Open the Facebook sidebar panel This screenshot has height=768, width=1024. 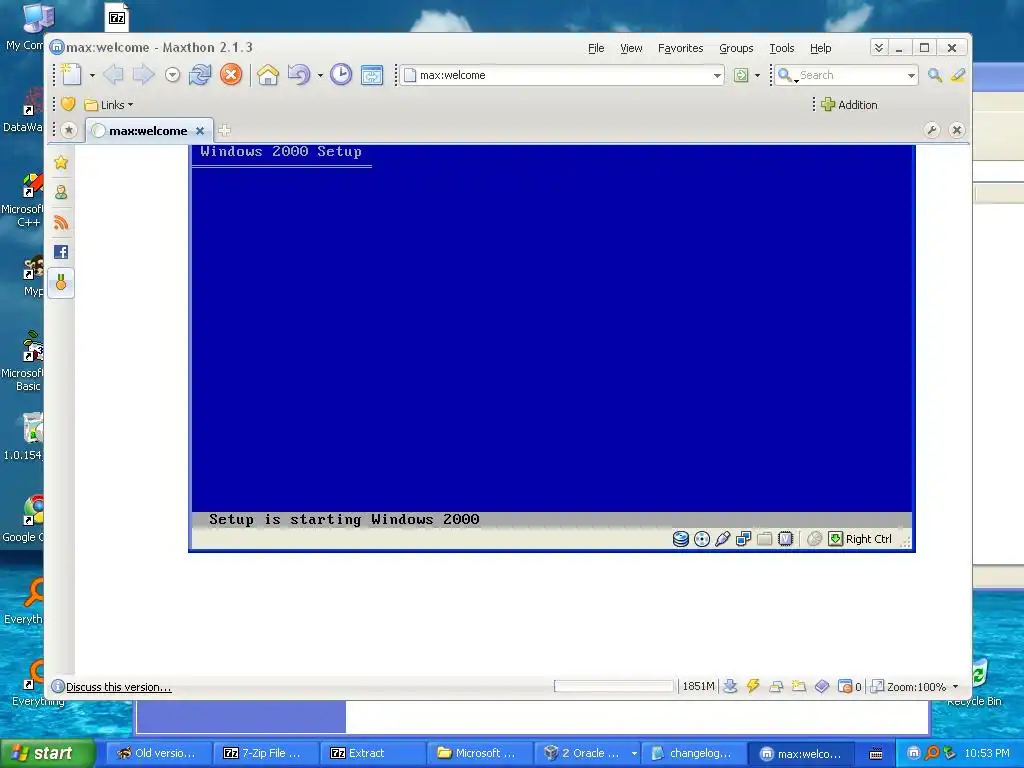point(61,252)
